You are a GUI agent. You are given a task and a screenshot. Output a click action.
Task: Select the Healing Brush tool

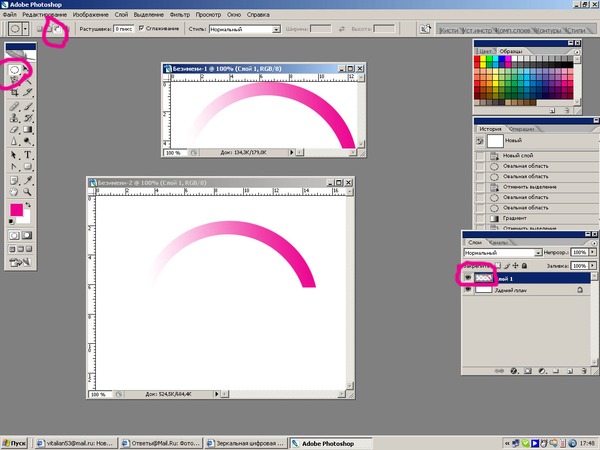click(15, 106)
